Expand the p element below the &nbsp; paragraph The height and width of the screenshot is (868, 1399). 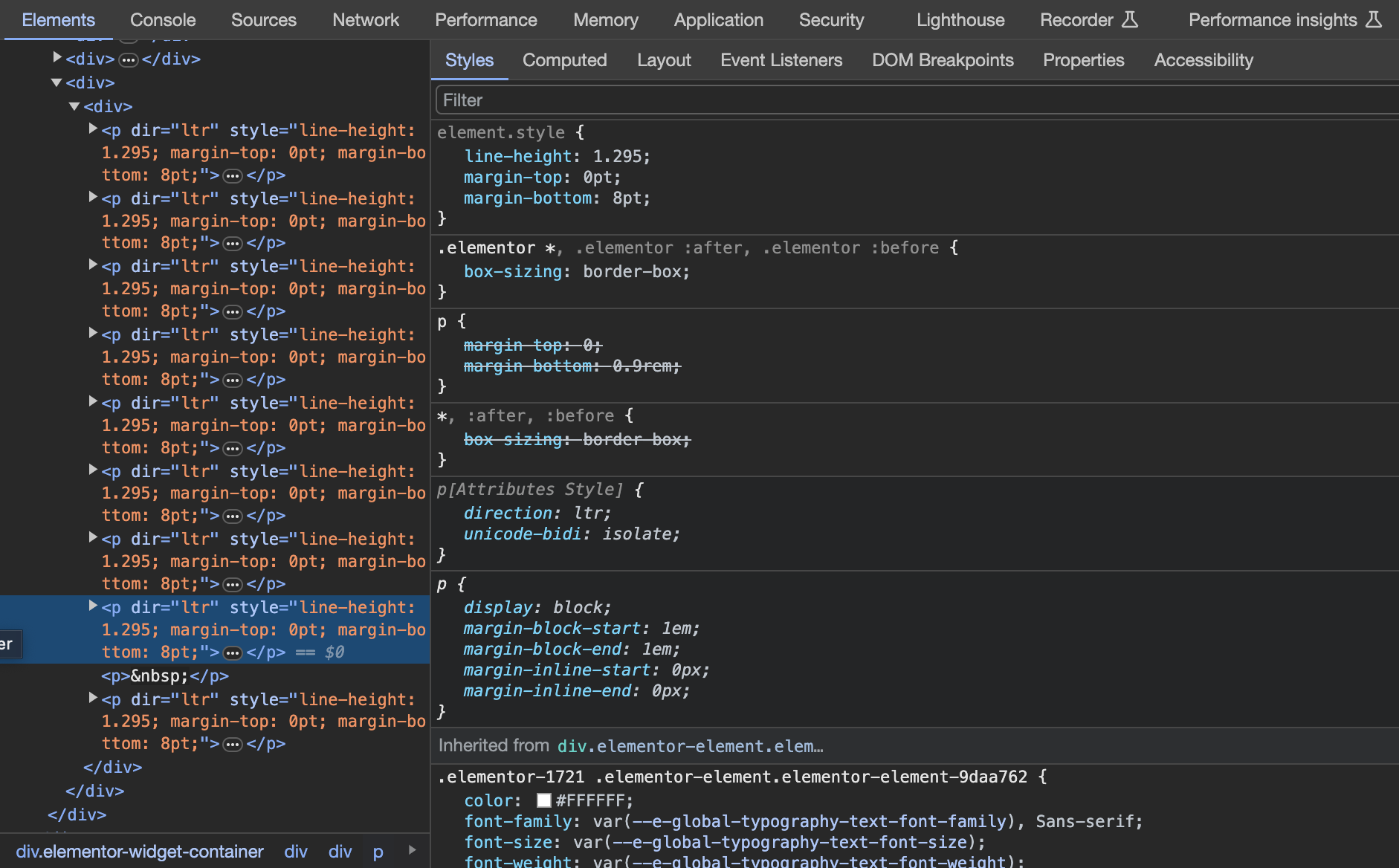93,698
